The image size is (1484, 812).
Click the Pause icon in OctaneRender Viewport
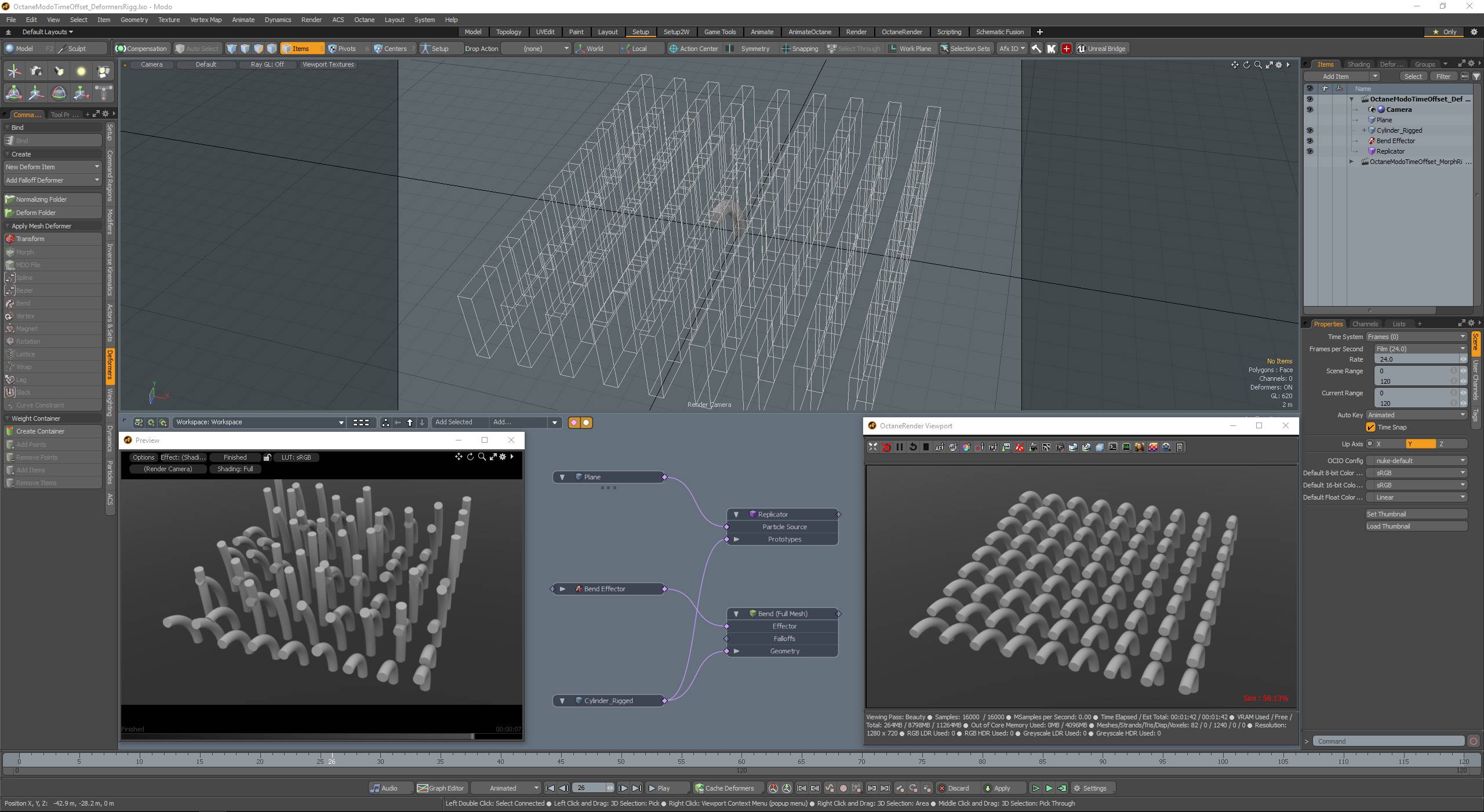899,447
